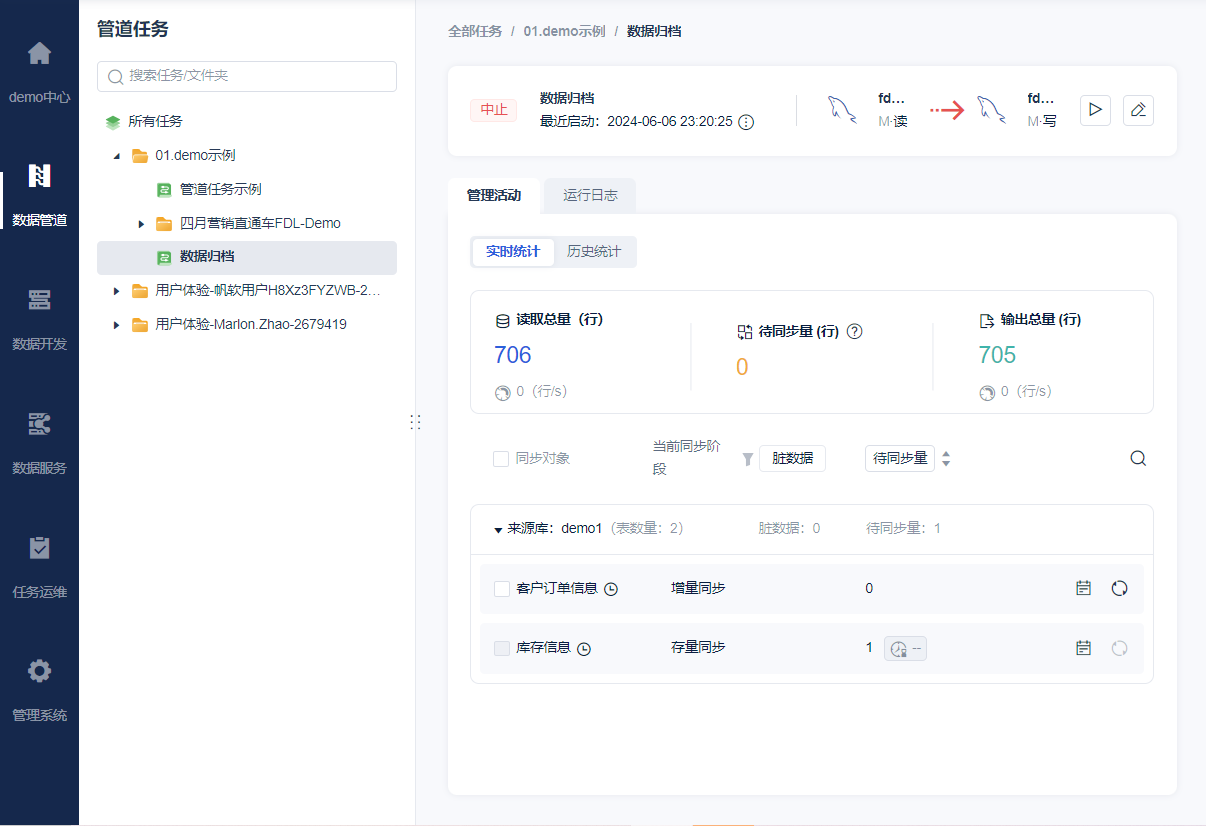
Task: Expand the 用户体验-帆软用户H8Xz3FYZWB folder
Action: click(x=117, y=291)
